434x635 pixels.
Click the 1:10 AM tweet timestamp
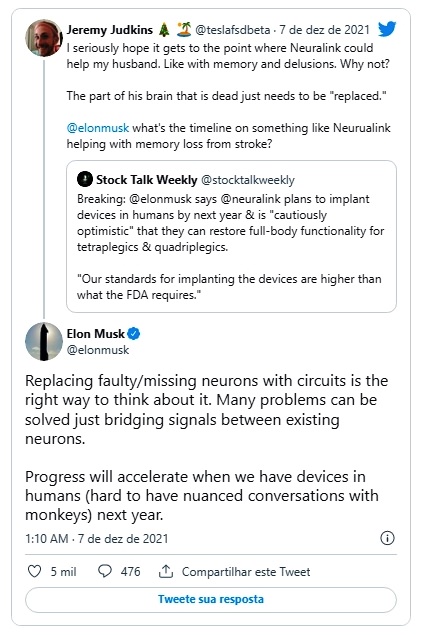[47, 539]
